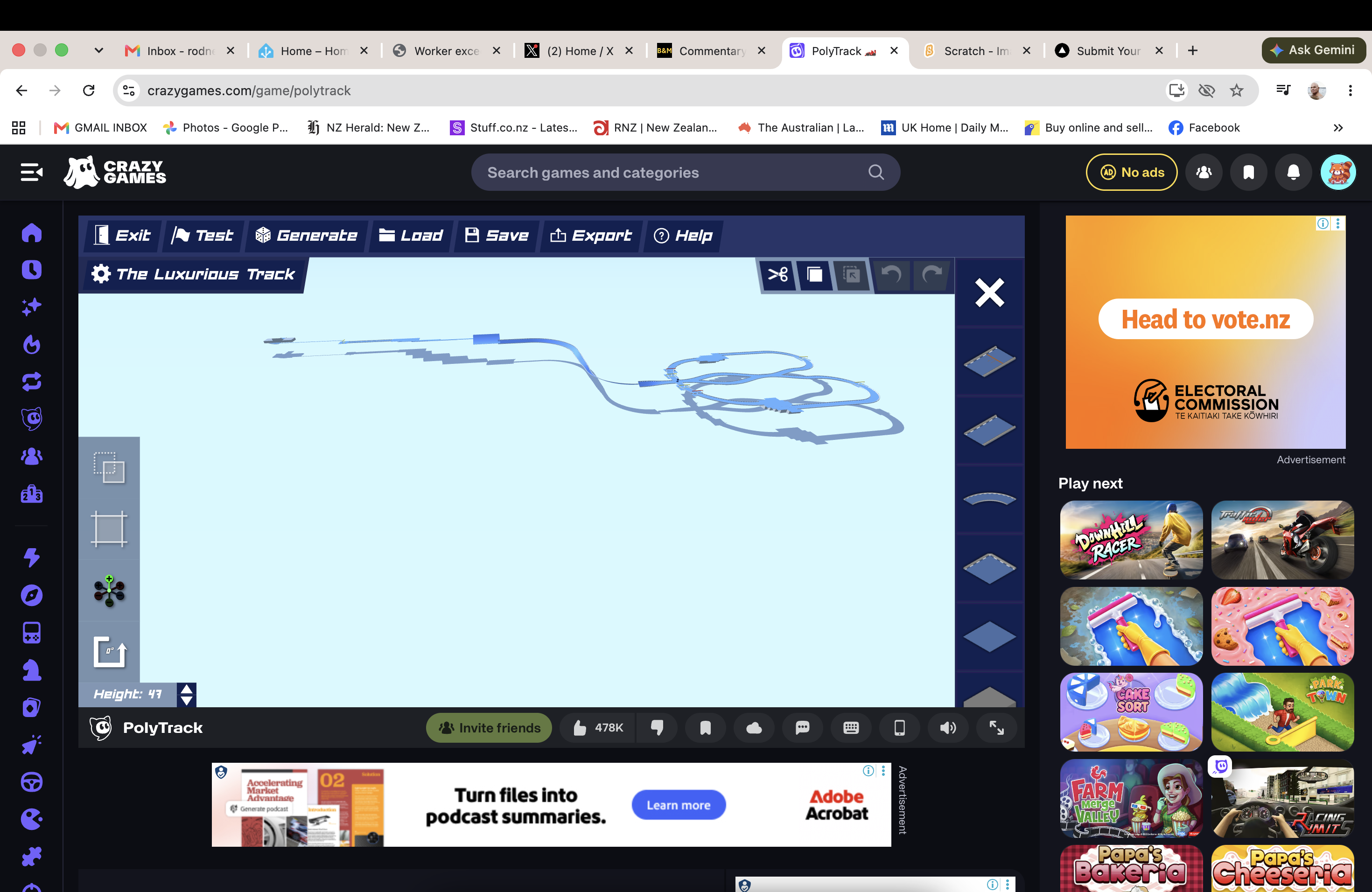Adjust the Height stepper arrows
The width and height of the screenshot is (1372, 892).
(186, 694)
